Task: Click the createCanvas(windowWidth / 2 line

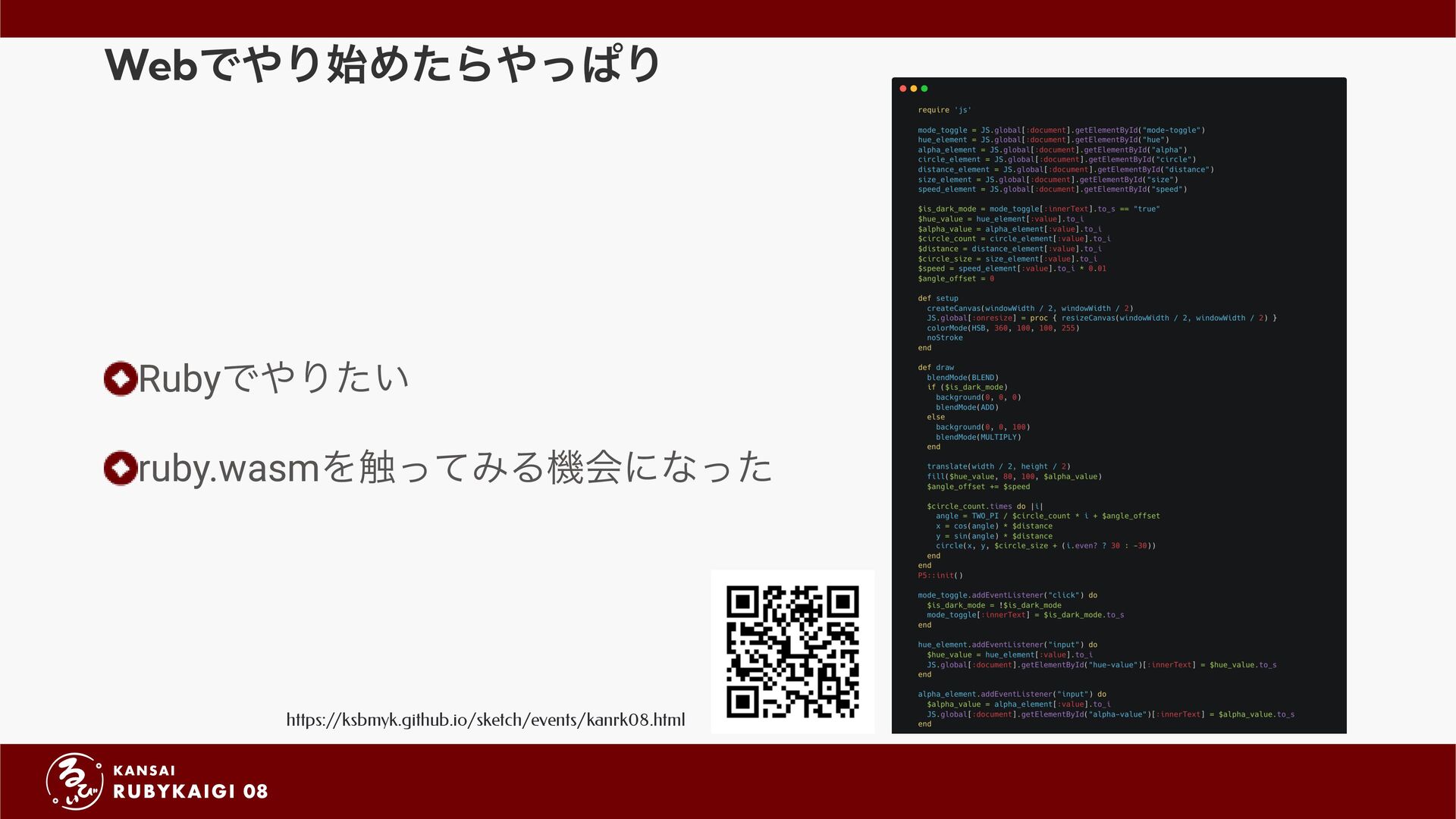Action: 1030,309
